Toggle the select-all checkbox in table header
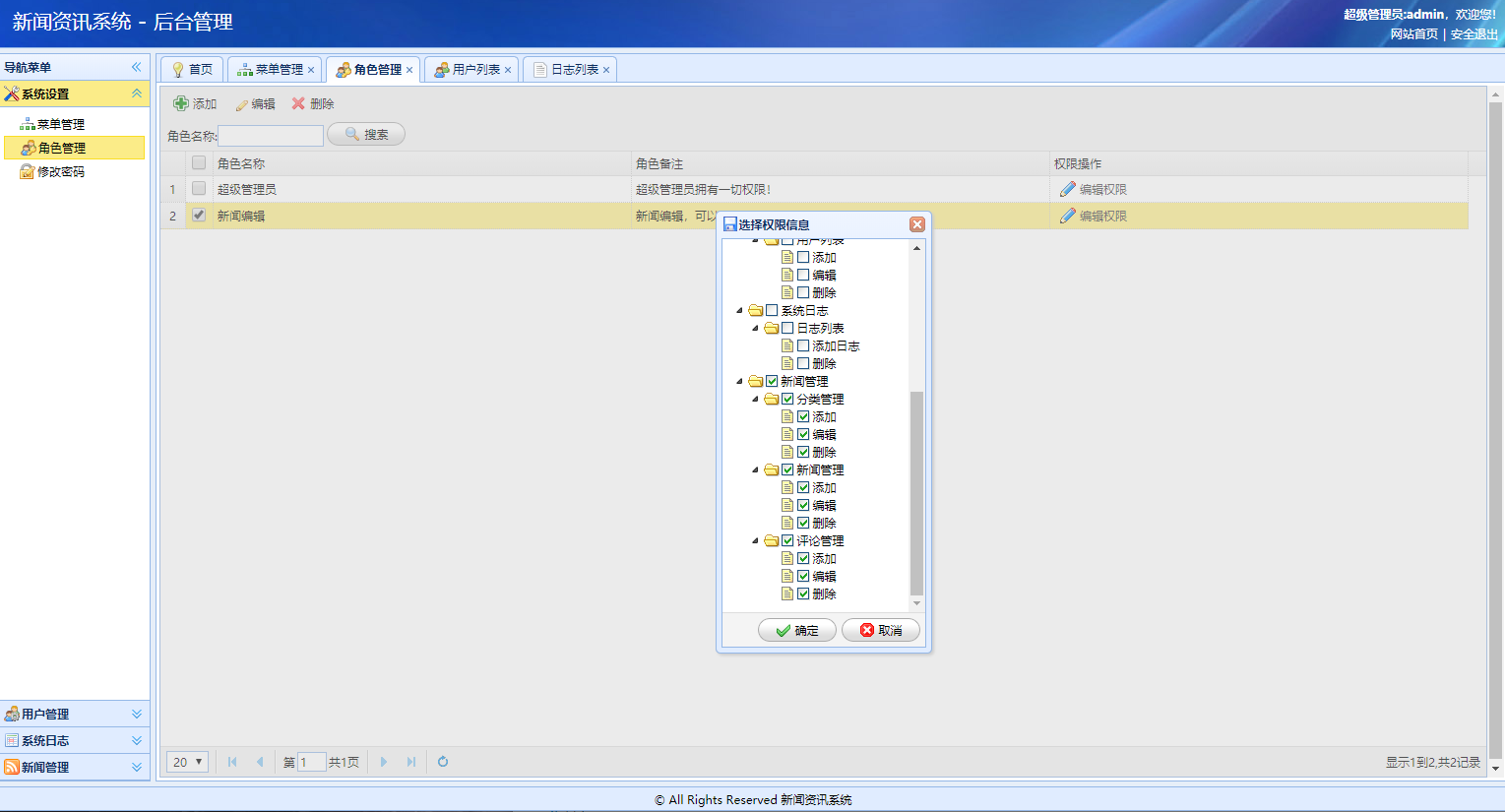Viewport: 1505px width, 812px height. tap(199, 162)
